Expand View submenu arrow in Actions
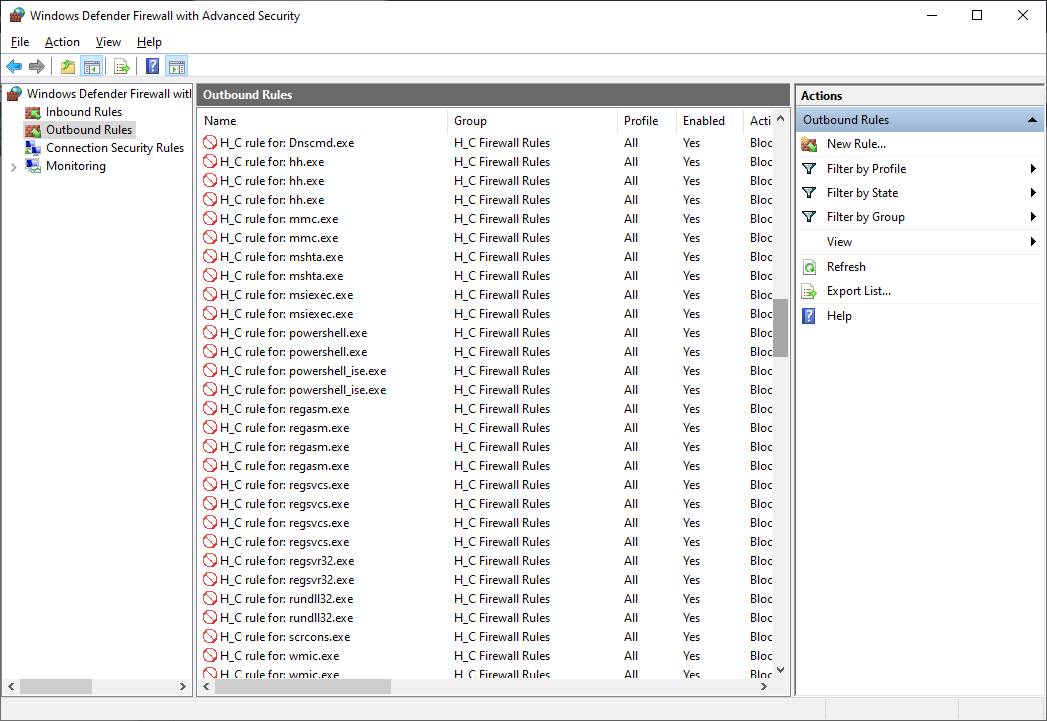The width and height of the screenshot is (1047, 721). pyautogui.click(x=1033, y=242)
